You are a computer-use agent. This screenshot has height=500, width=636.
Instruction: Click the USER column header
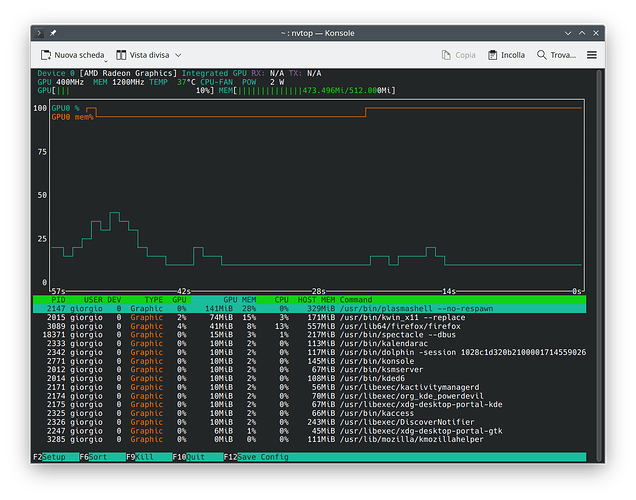coord(93,300)
